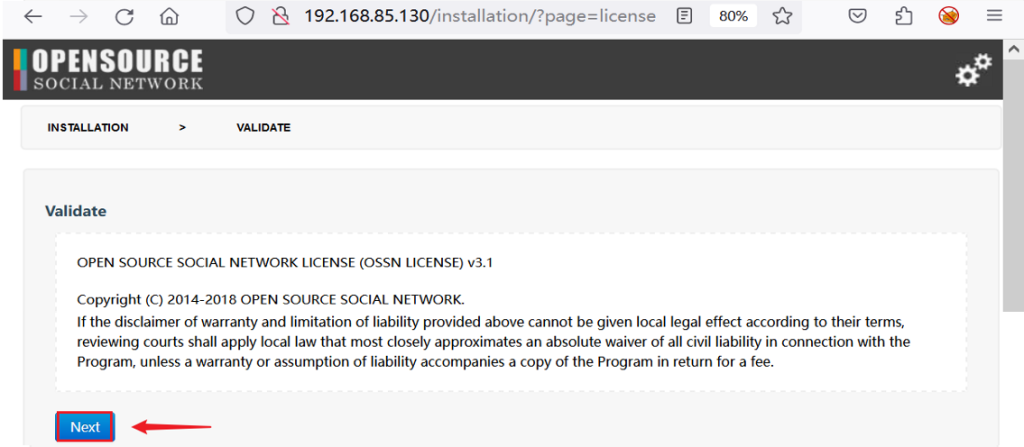Select the VALIDATE breadcrumb step
1024x447 pixels.
(264, 127)
